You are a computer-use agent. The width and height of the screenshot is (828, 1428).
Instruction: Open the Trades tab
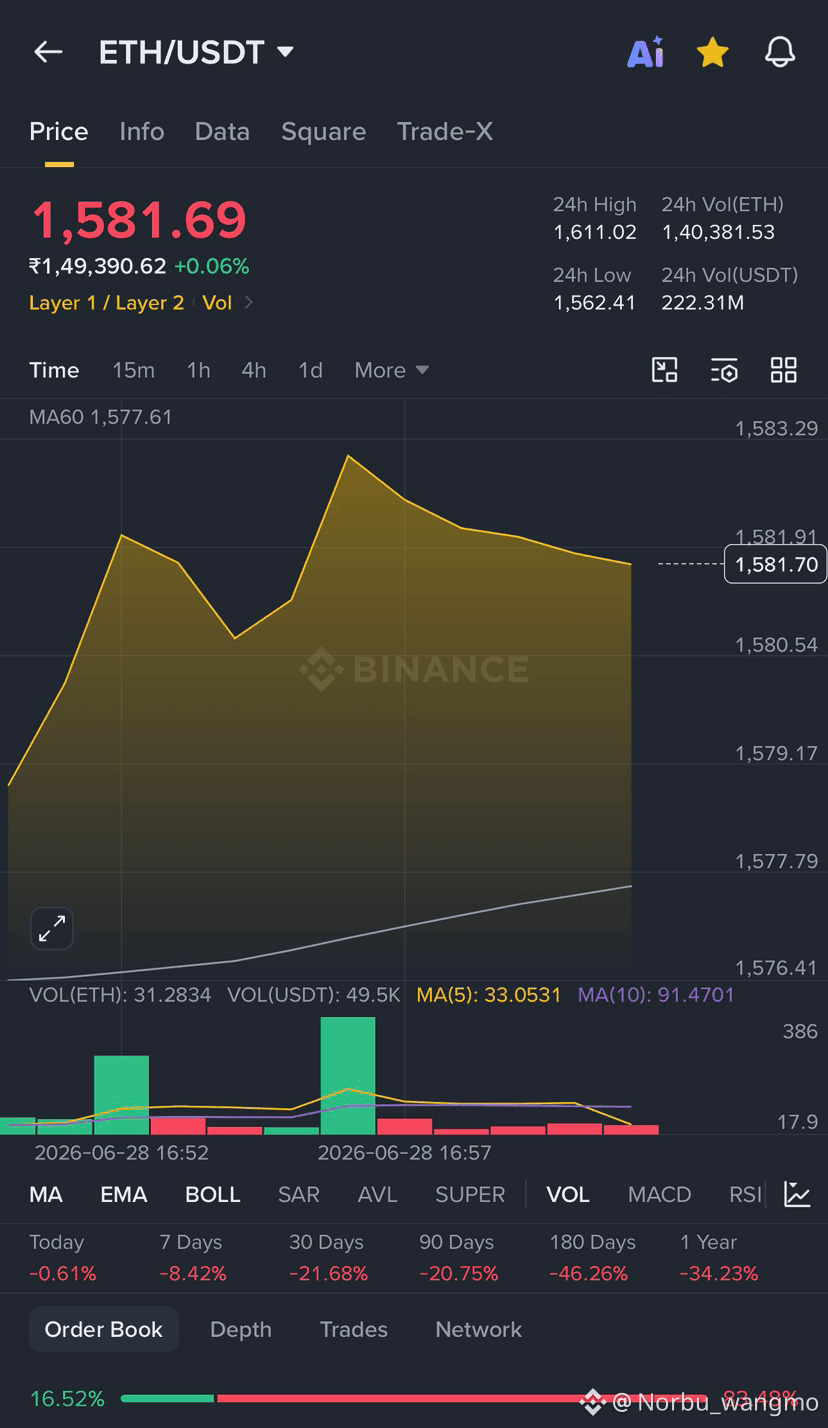[x=353, y=1329]
